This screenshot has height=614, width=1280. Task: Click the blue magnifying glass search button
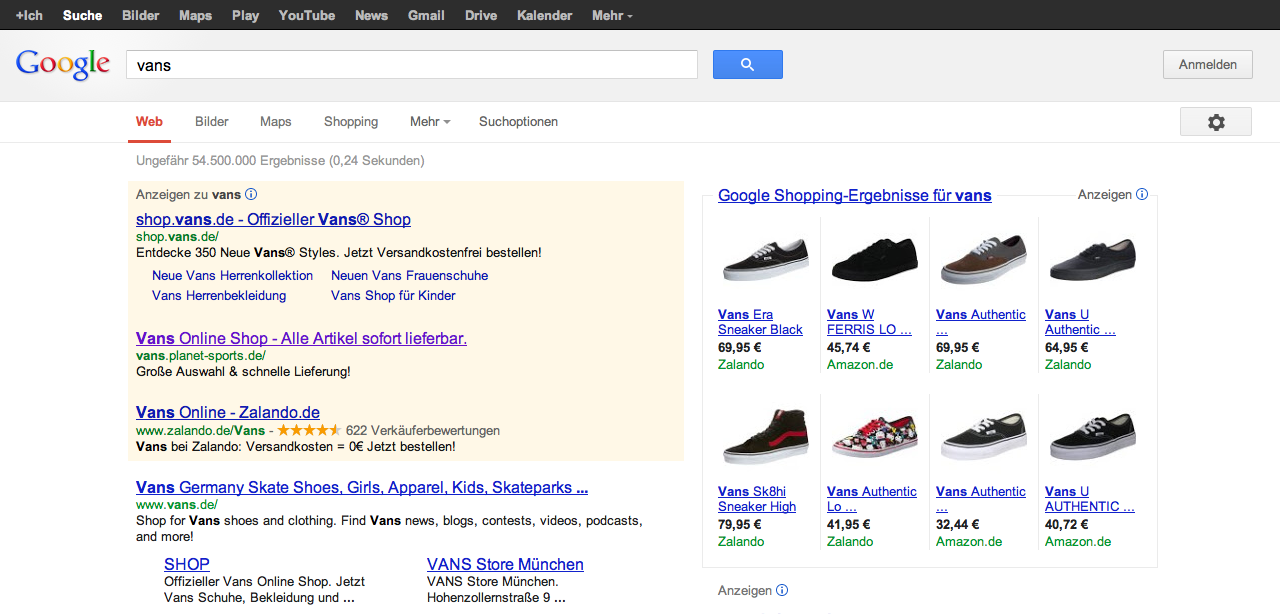(747, 65)
